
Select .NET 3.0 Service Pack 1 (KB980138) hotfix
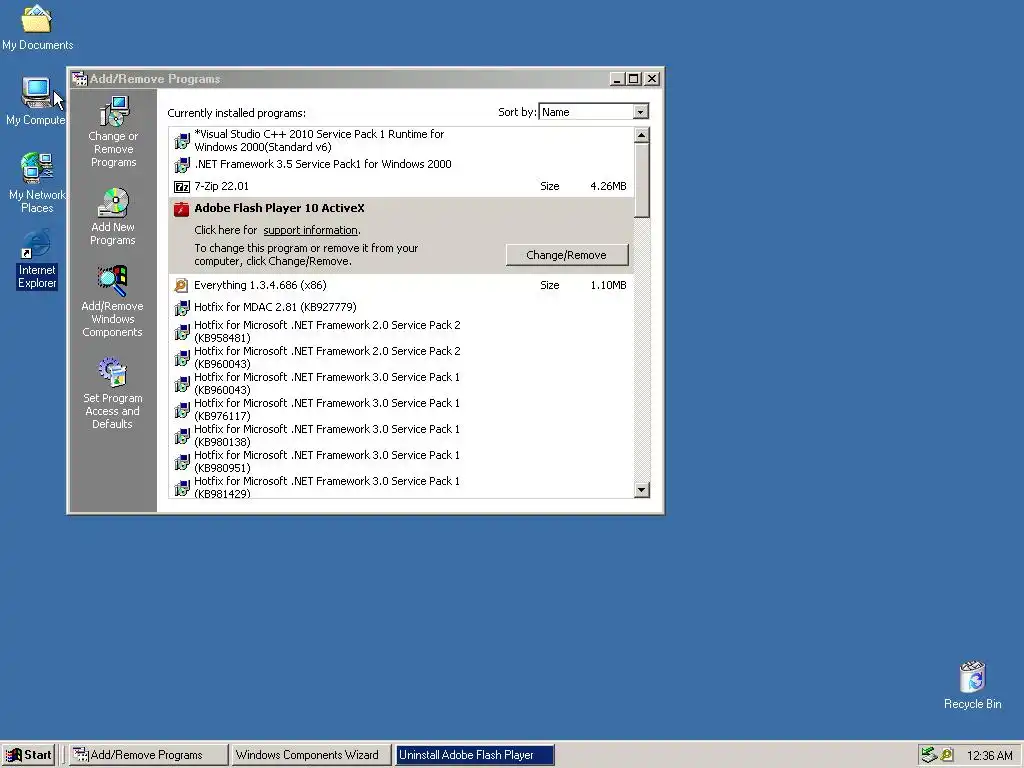(x=400, y=436)
